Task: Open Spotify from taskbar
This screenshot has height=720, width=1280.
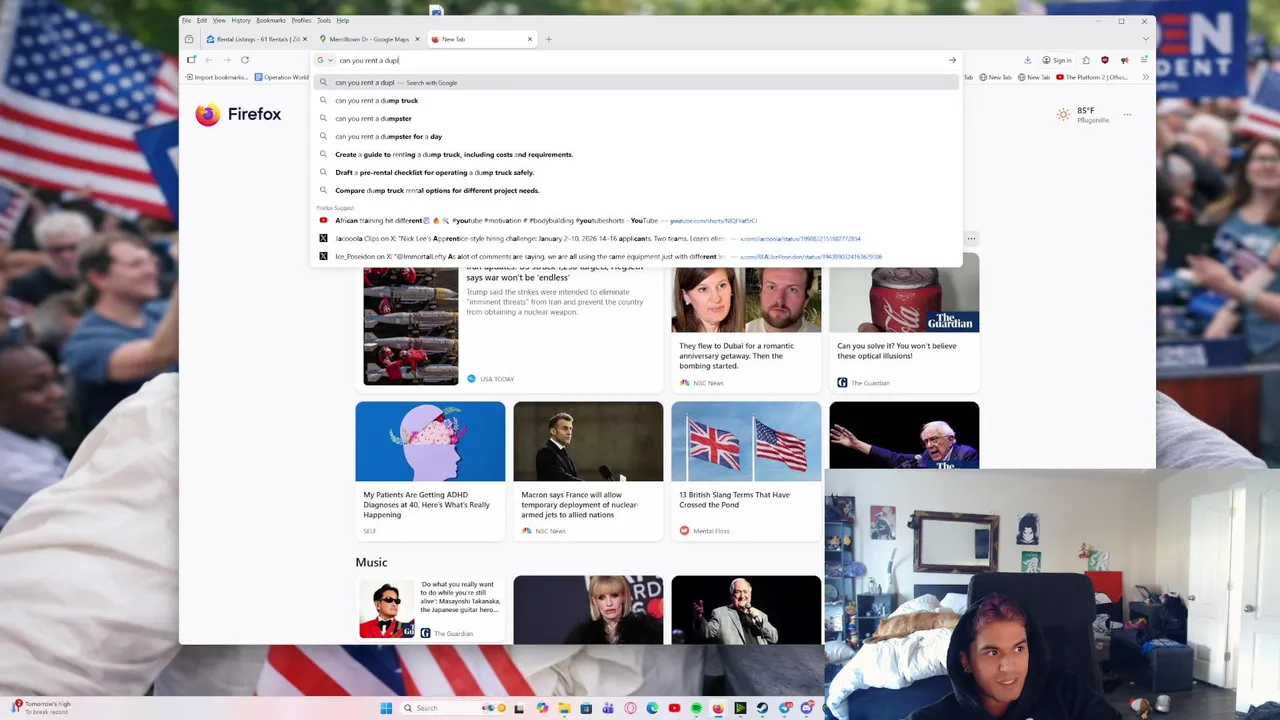Action: 696,708
